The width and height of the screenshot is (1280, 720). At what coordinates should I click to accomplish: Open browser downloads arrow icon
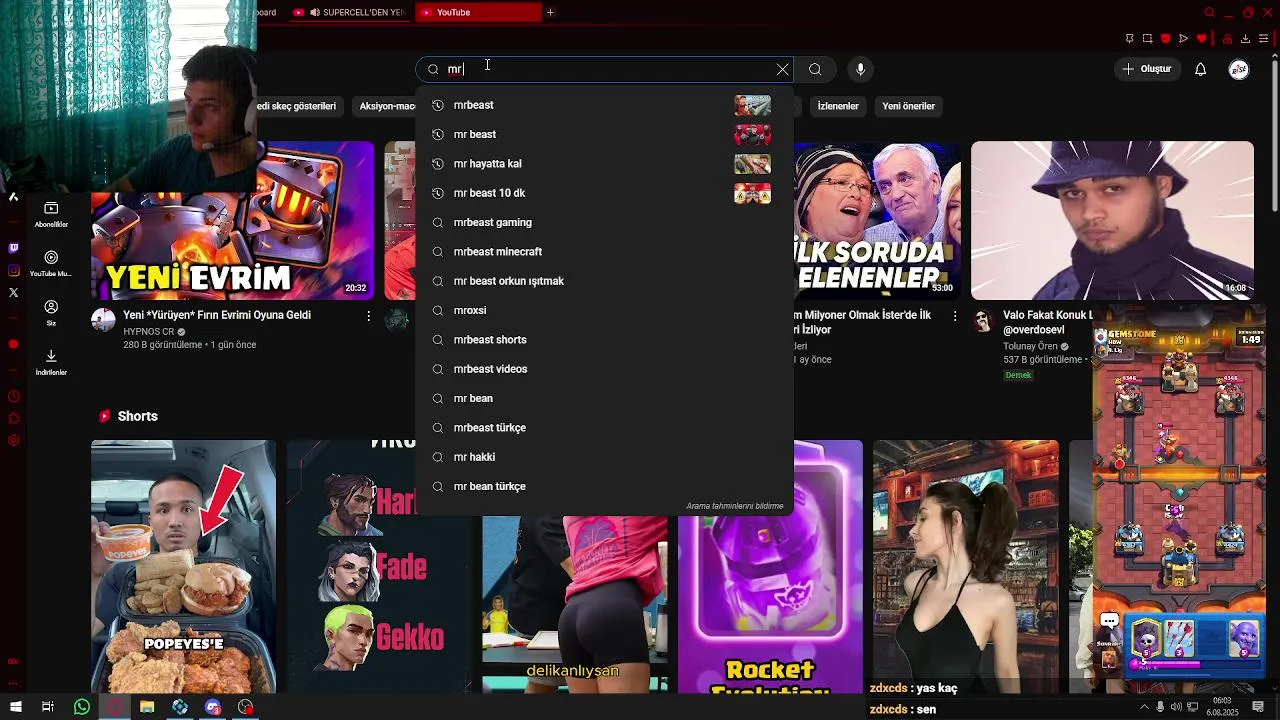click(x=1245, y=39)
